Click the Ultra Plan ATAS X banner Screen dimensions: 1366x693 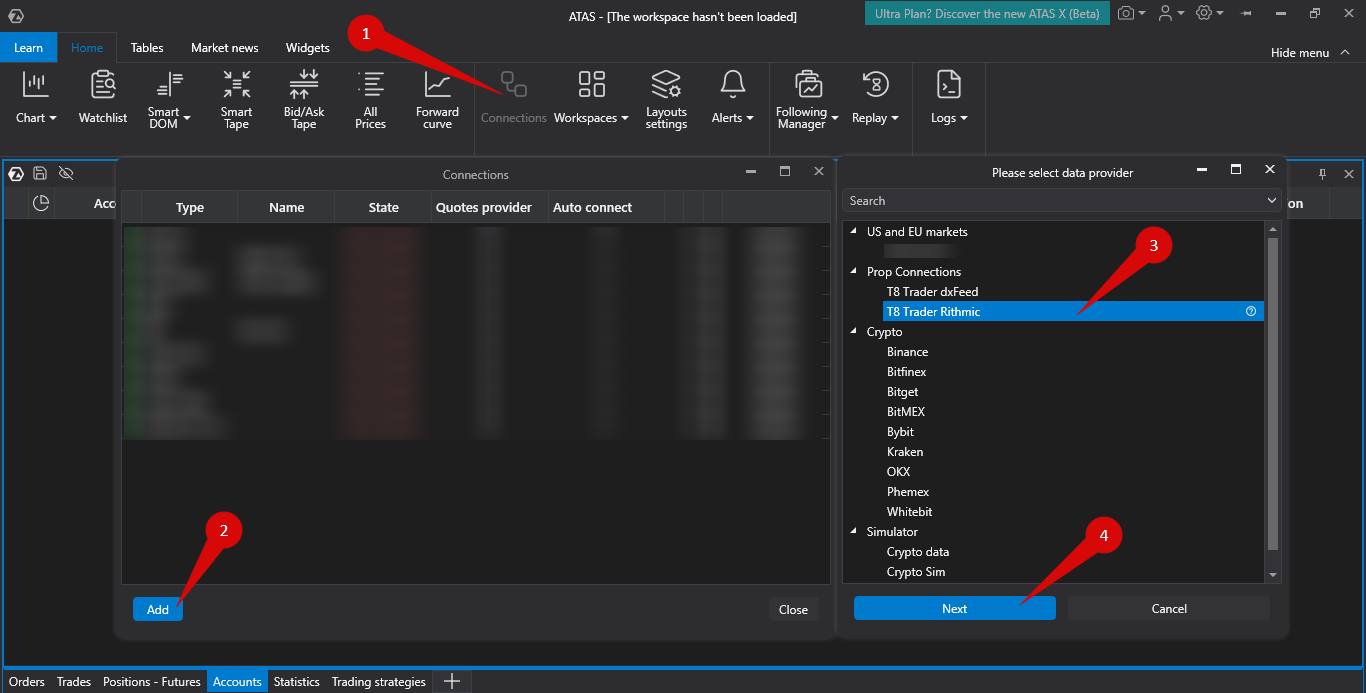pos(987,13)
